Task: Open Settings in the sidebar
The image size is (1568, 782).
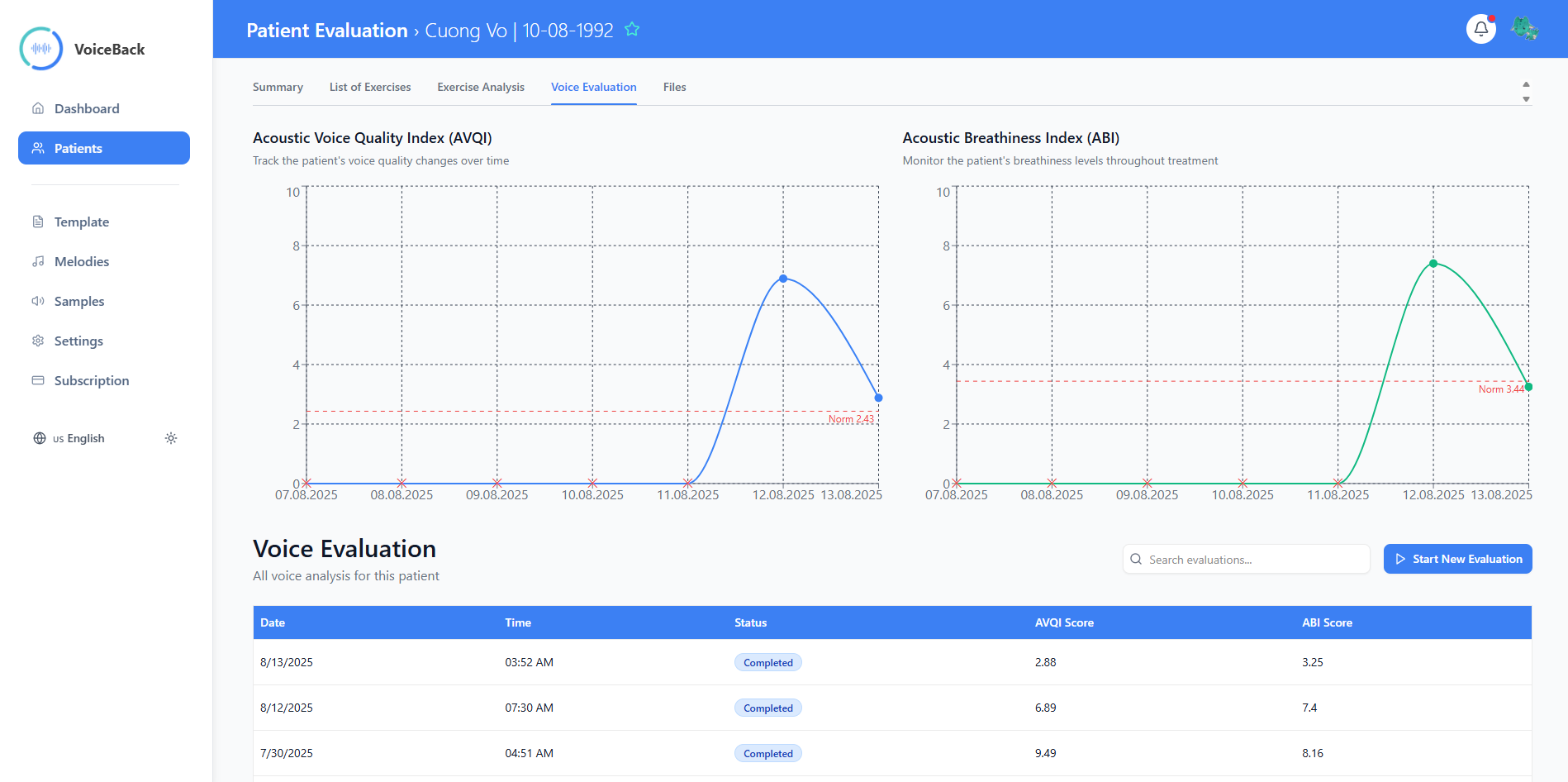Action: (78, 341)
